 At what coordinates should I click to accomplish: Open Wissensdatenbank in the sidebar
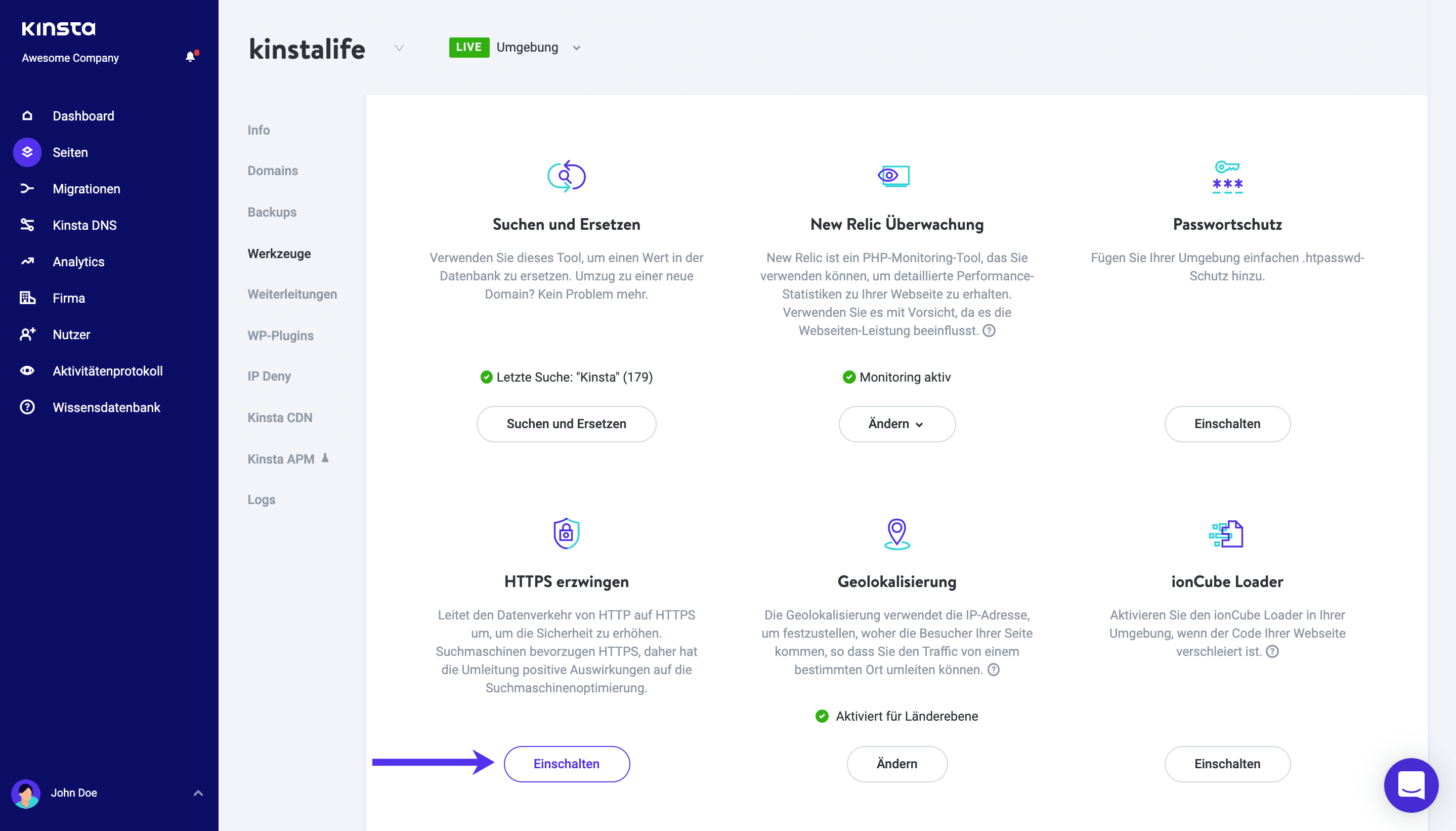pos(107,407)
